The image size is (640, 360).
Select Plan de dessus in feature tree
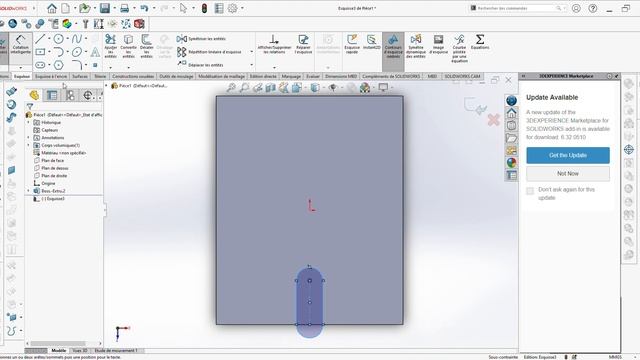(x=55, y=168)
